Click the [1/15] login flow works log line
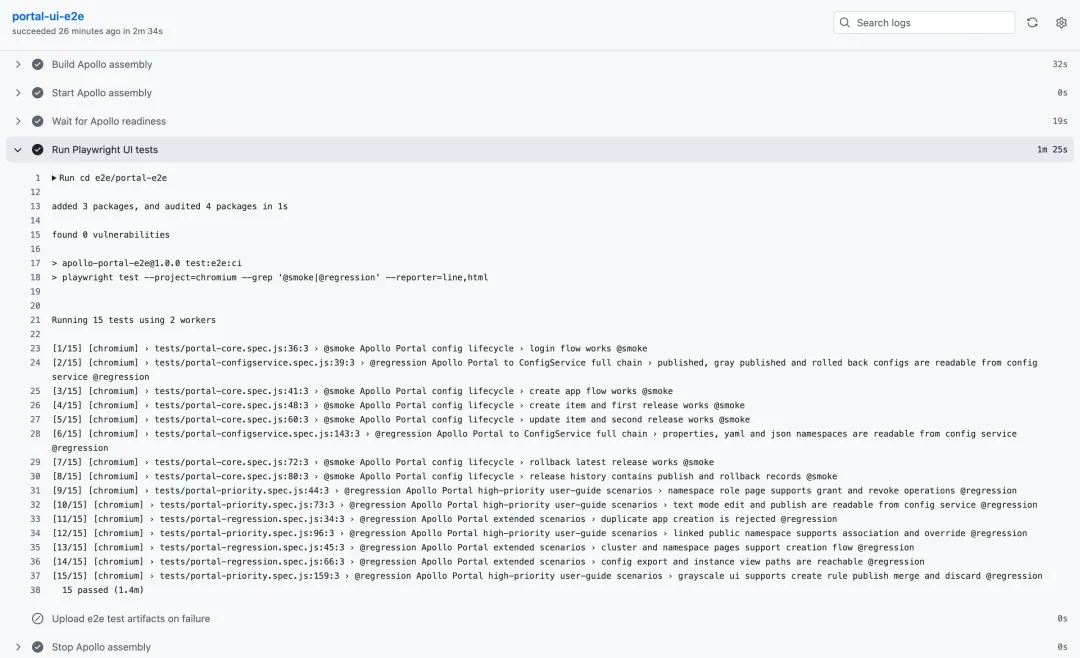The height and width of the screenshot is (658, 1080). point(350,349)
